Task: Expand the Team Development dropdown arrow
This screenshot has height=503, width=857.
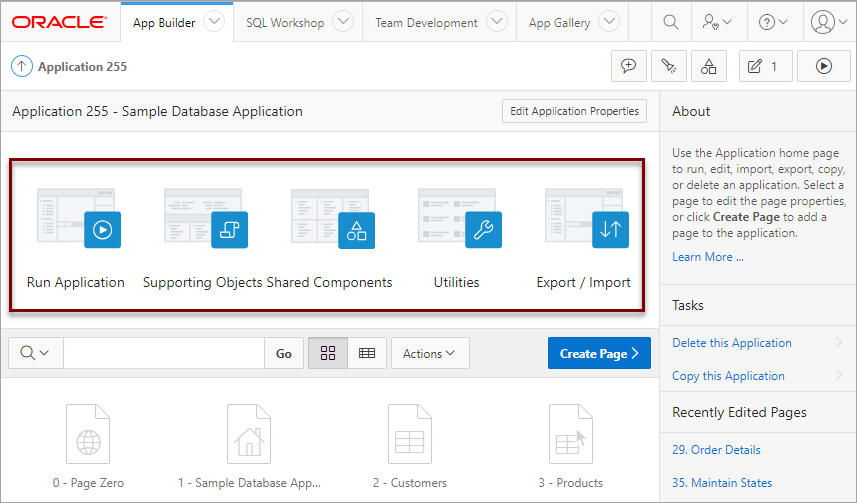Action: pyautogui.click(x=497, y=22)
